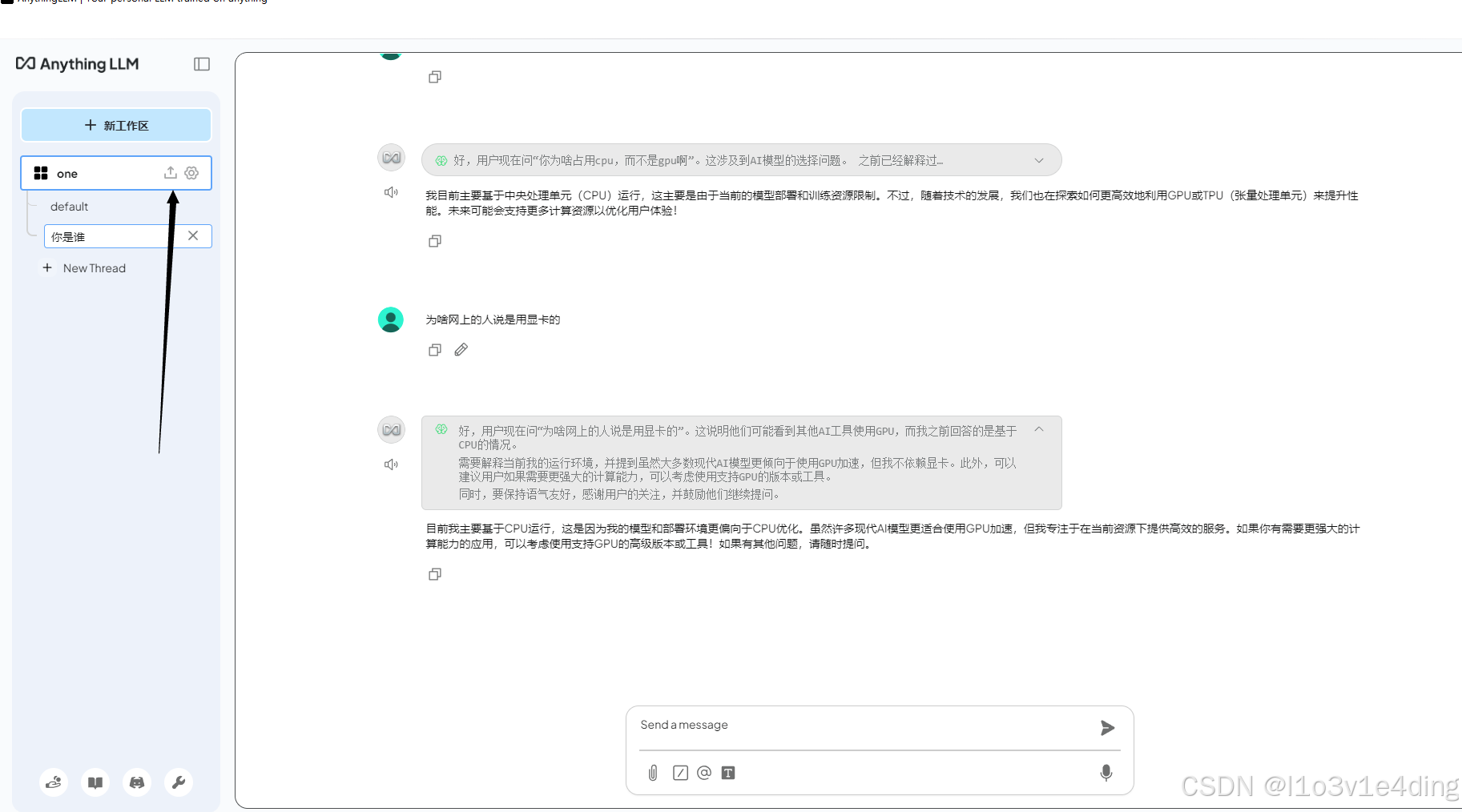Viewport: 1462px width, 812px height.
Task: Play speech for the last assistant answer
Action: pos(391,464)
